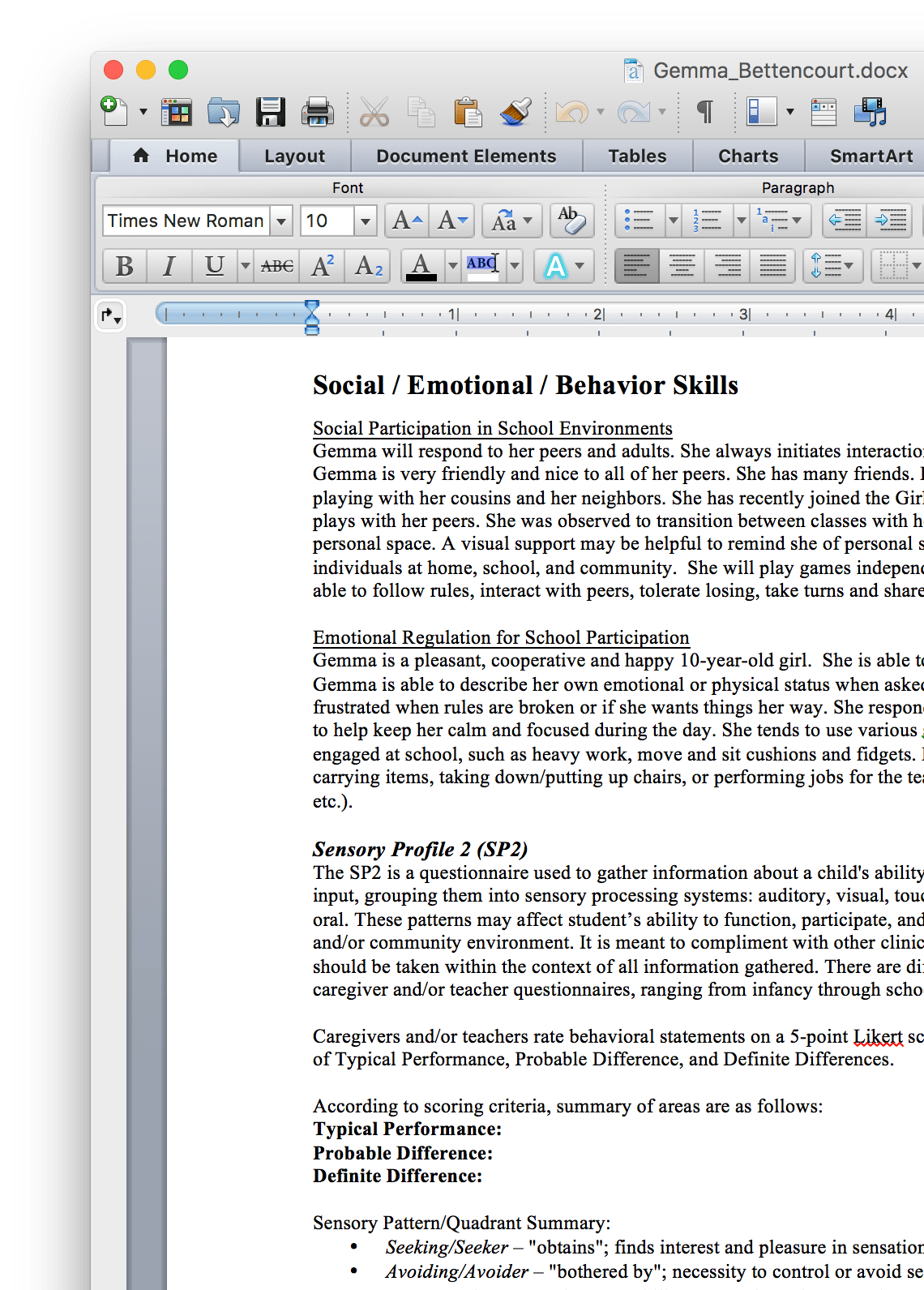Click the Paste clipboard icon
This screenshot has width=924, height=1290.
click(x=468, y=112)
